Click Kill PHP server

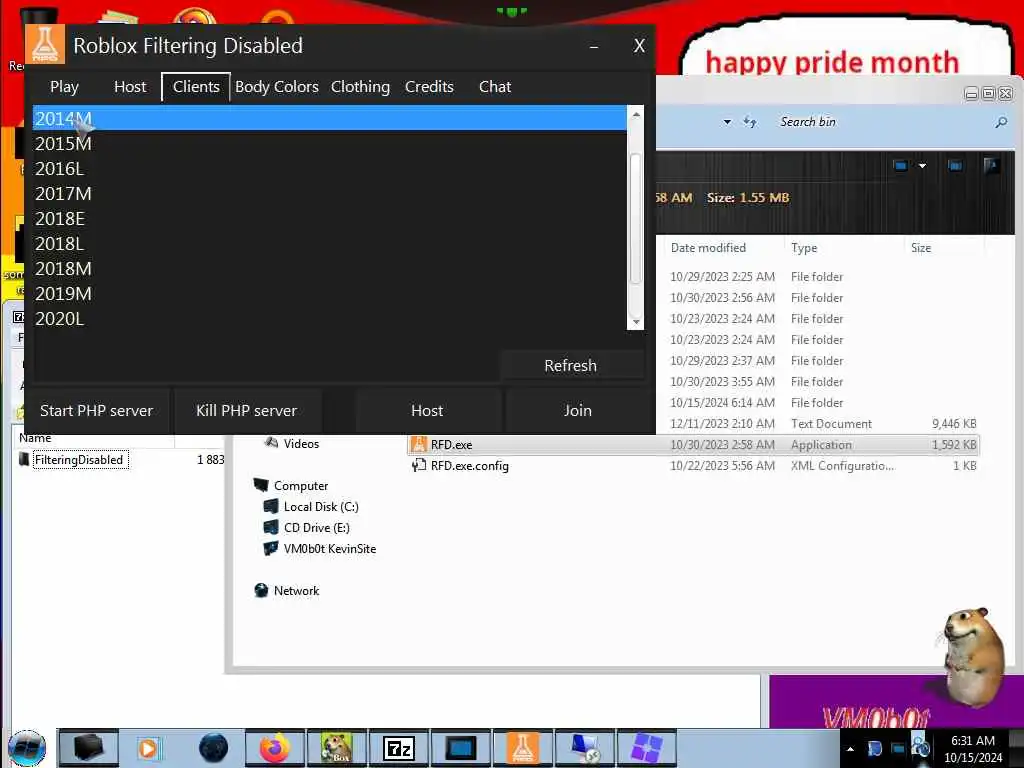pyautogui.click(x=246, y=411)
